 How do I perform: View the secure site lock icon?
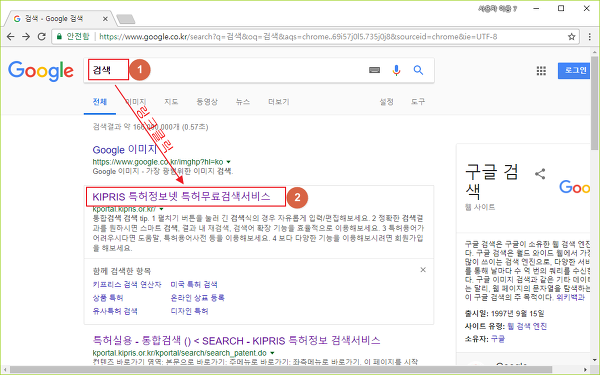point(59,37)
